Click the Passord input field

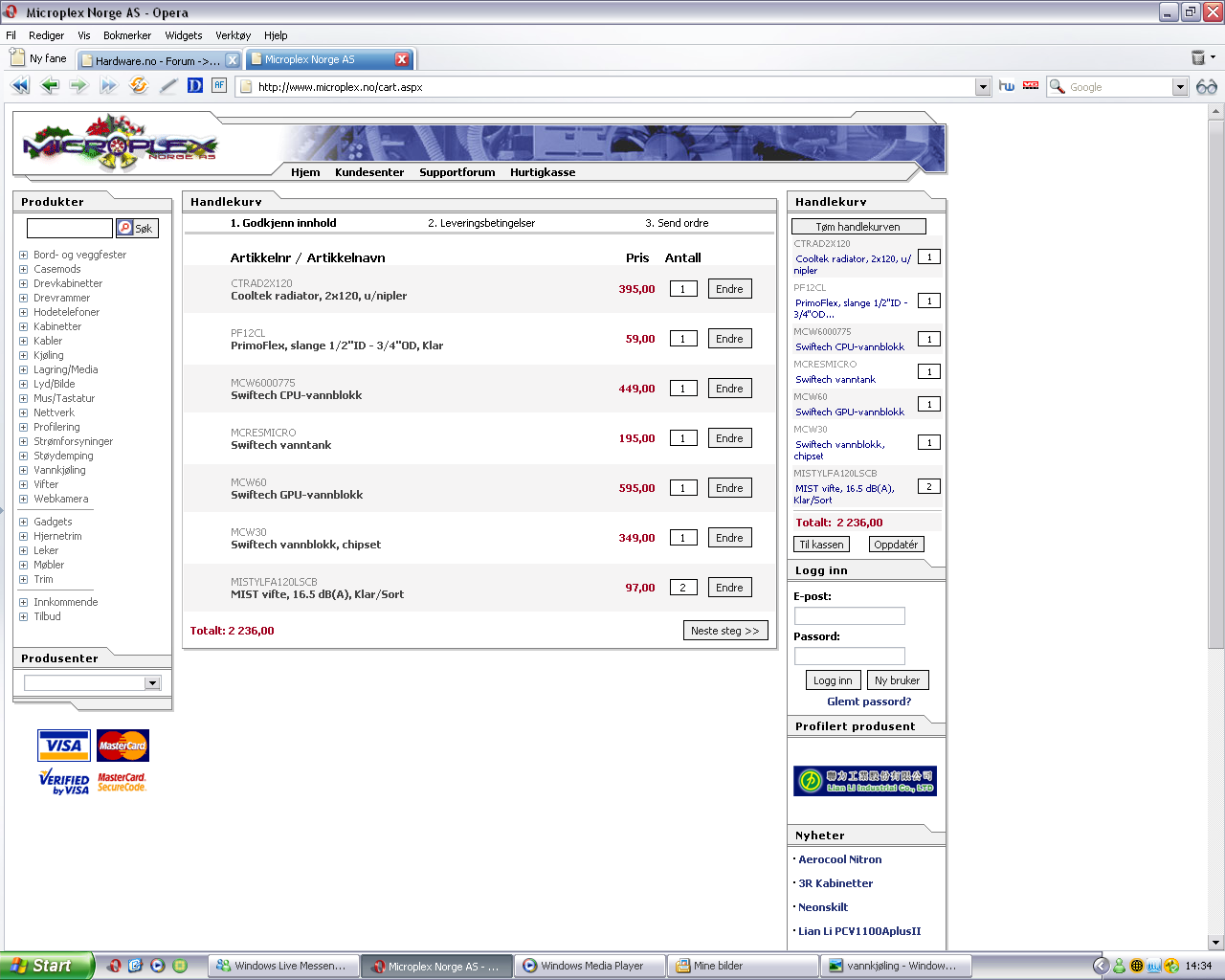[849, 656]
